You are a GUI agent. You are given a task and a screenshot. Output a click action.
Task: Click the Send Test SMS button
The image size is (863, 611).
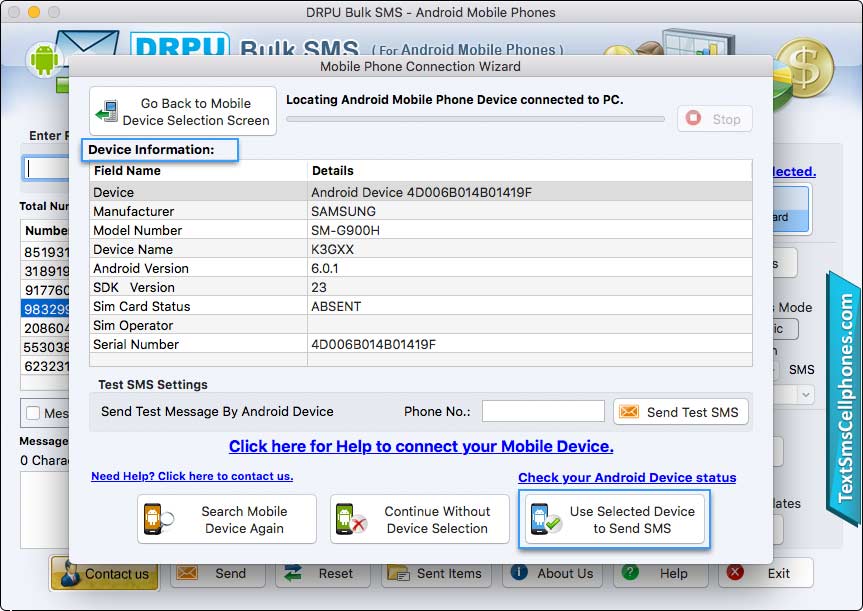681,412
